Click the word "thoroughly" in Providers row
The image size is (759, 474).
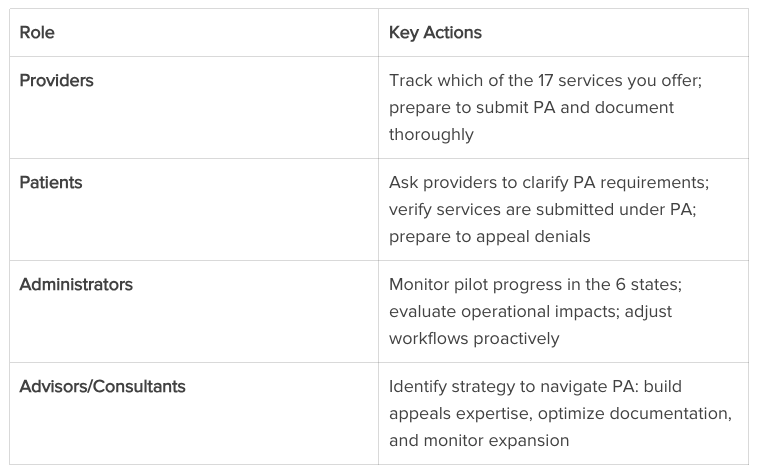(x=431, y=133)
